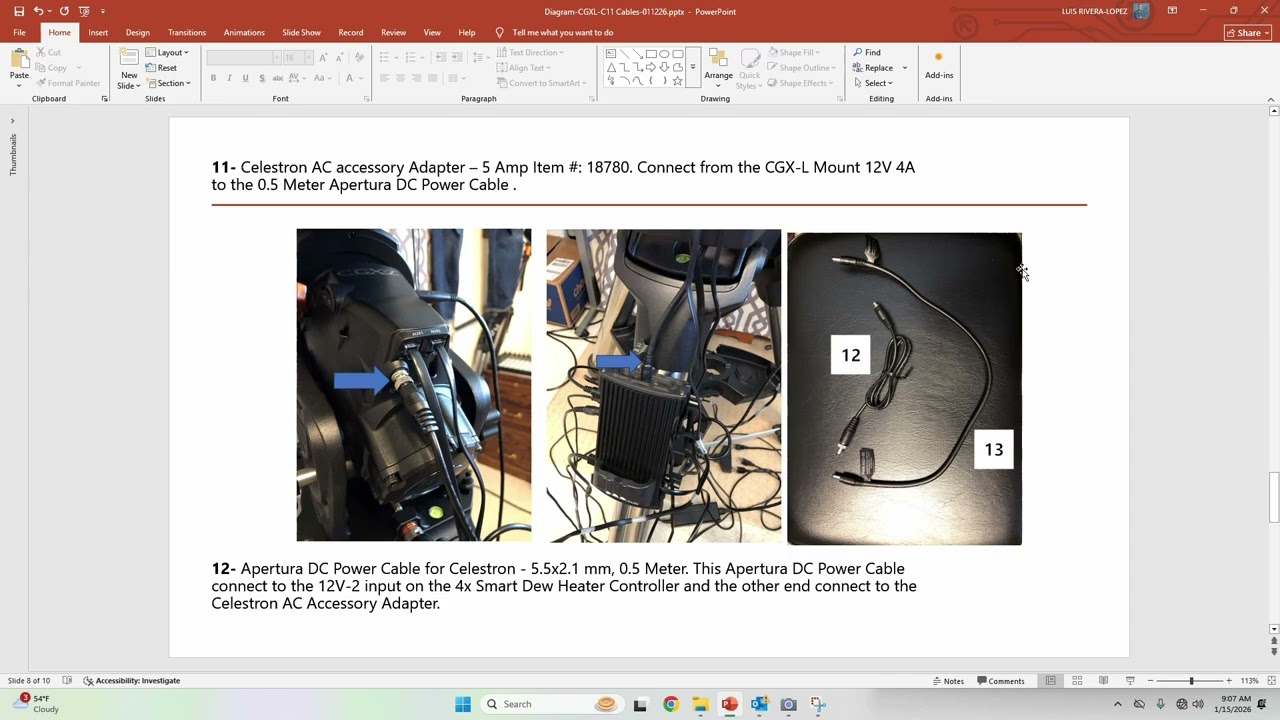The height and width of the screenshot is (720, 1280).
Task: Expand the Section dropdown
Action: pyautogui.click(x=168, y=83)
